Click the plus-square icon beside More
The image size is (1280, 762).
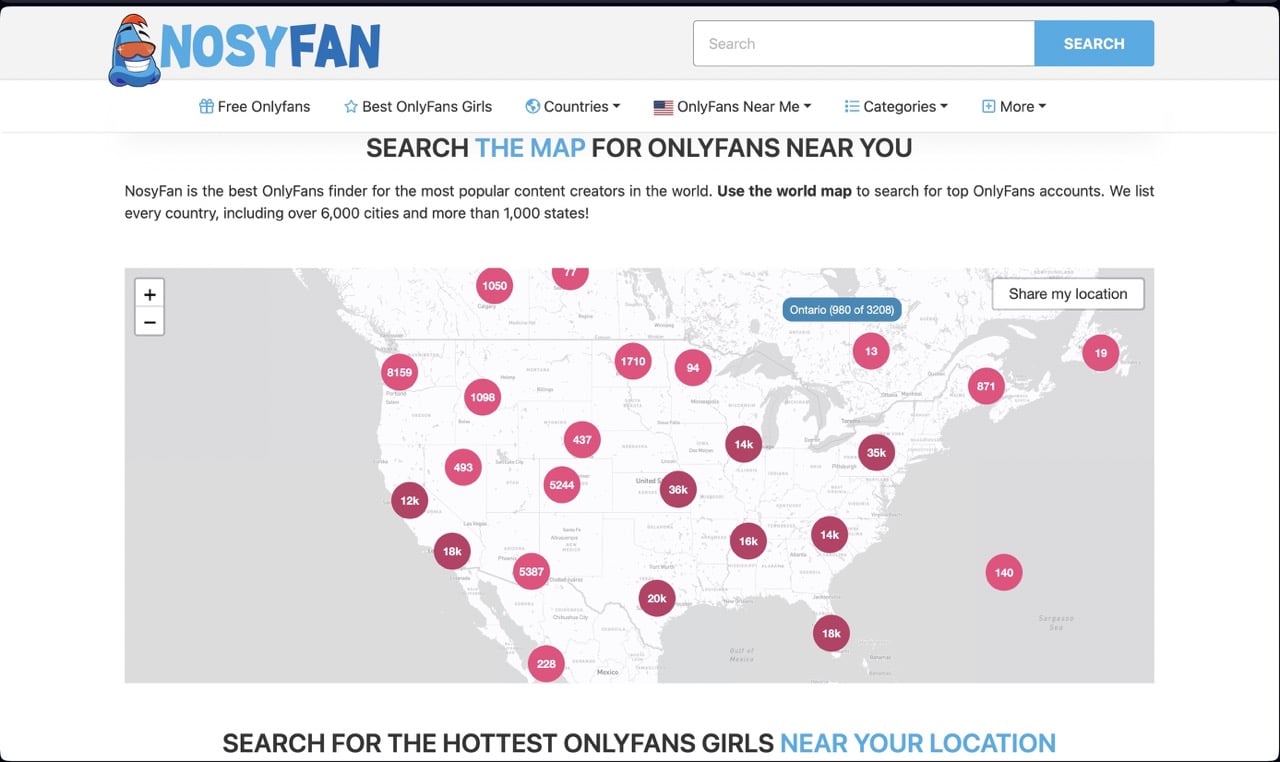988,106
